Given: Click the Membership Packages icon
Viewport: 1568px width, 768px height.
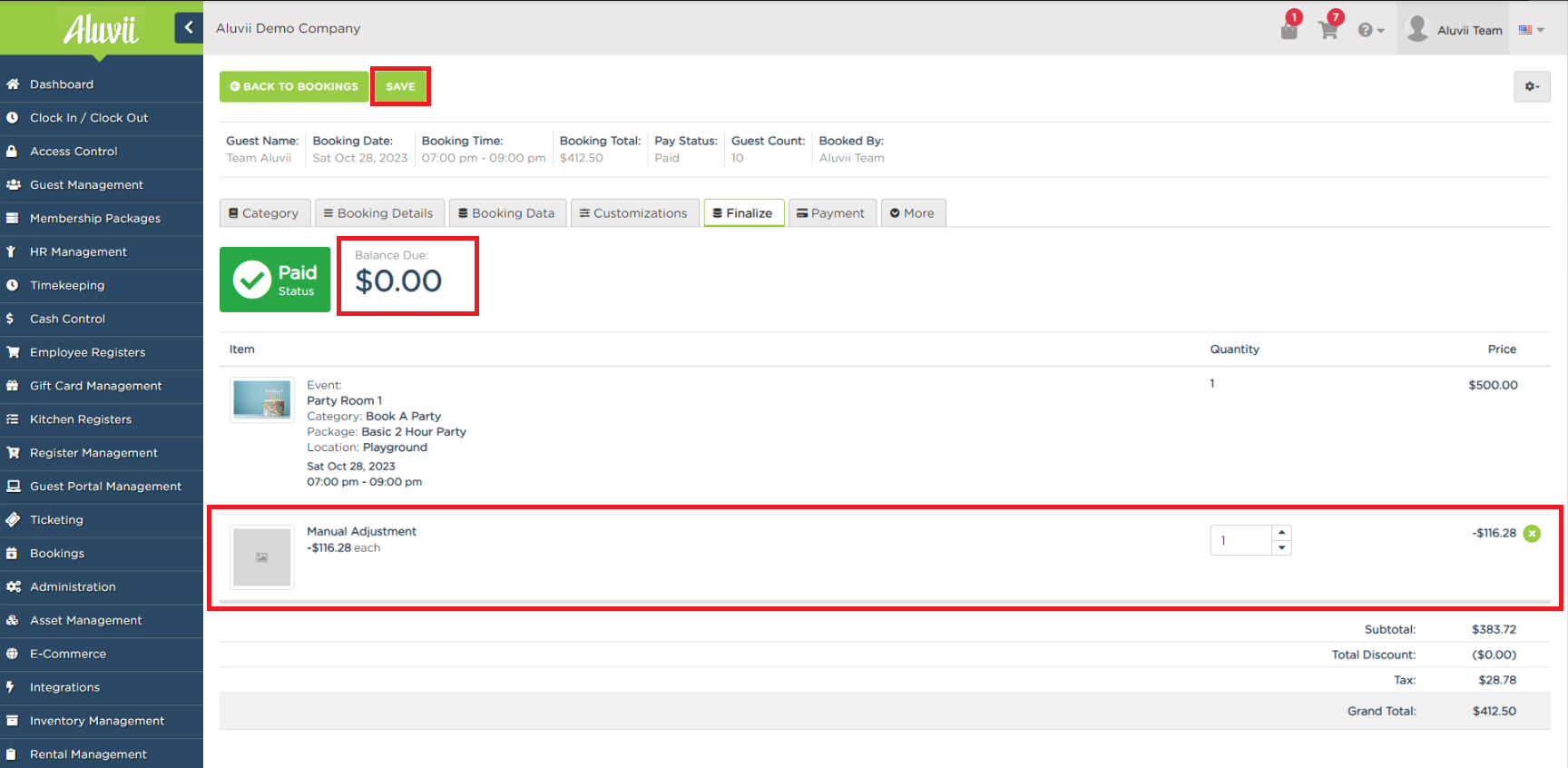Looking at the screenshot, I should click(13, 219).
